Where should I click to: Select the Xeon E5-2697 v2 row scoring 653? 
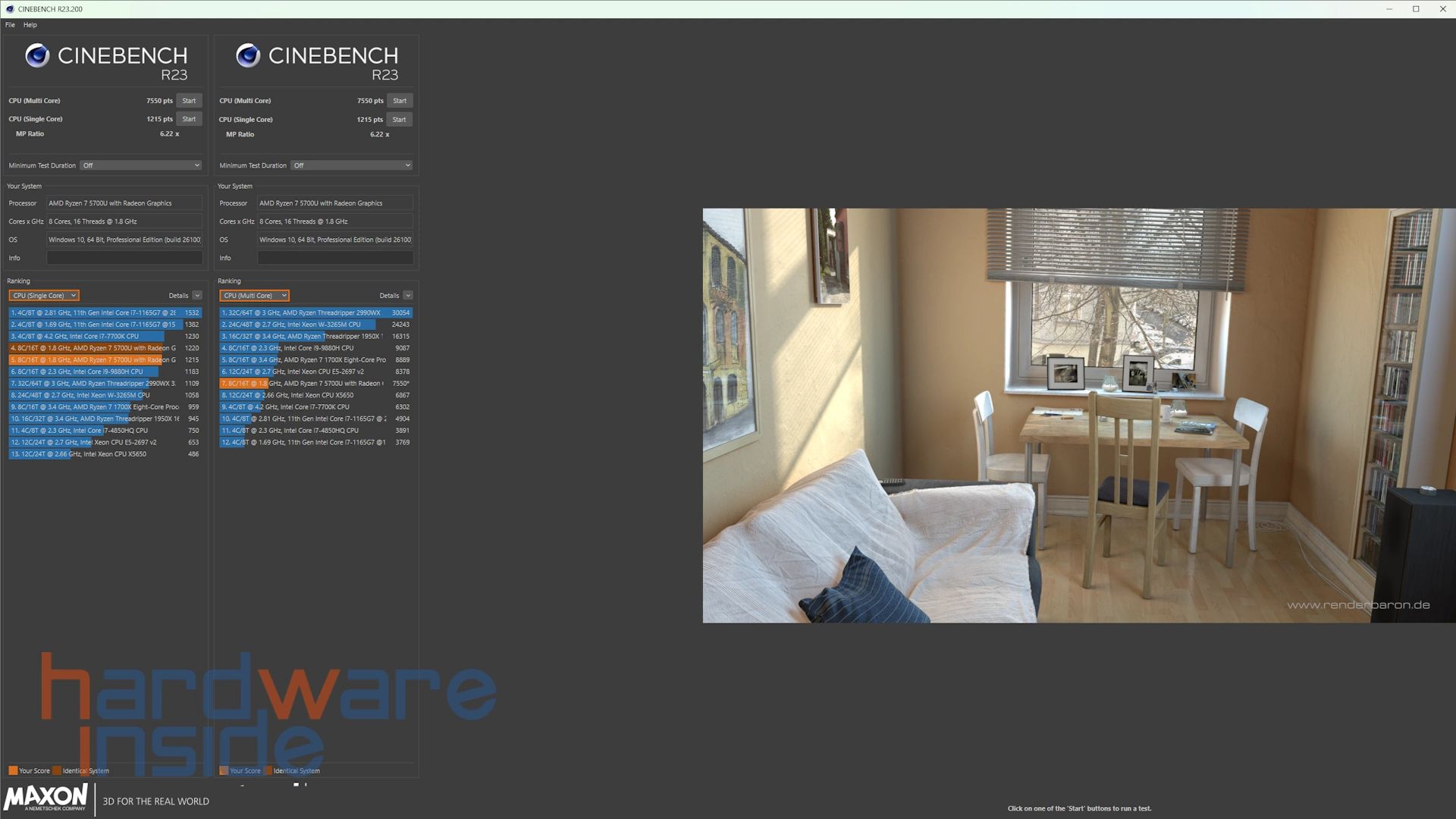(x=105, y=442)
